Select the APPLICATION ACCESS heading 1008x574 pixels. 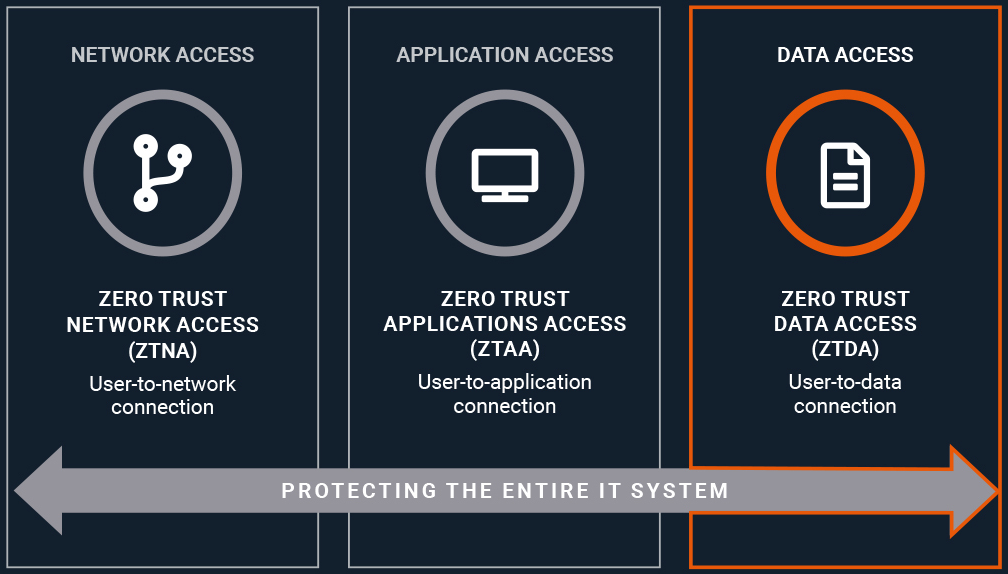click(504, 55)
